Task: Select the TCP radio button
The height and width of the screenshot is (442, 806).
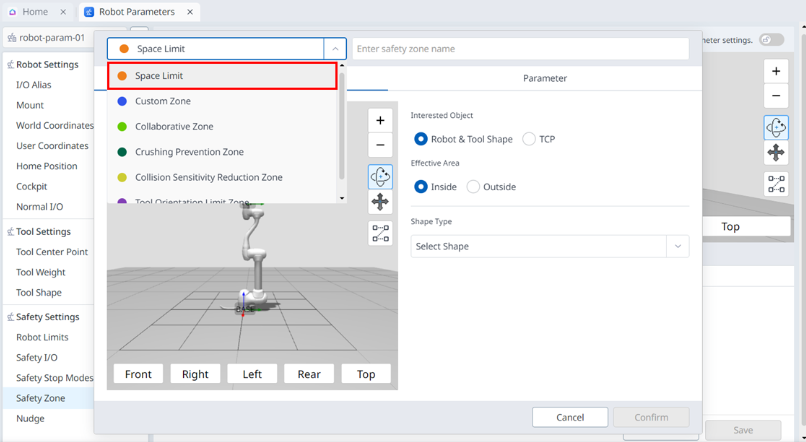Action: click(529, 139)
